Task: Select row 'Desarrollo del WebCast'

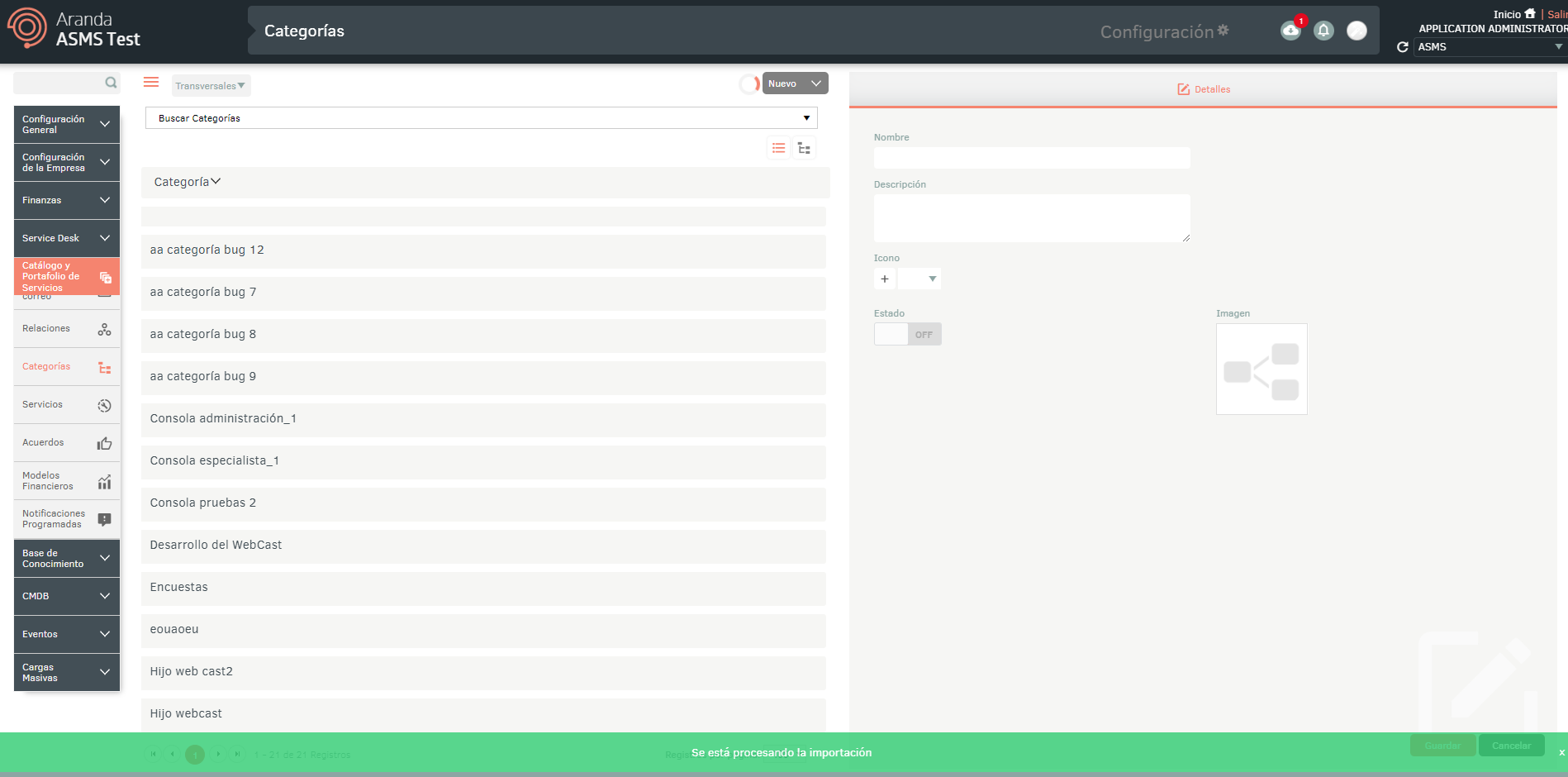Action: point(483,546)
